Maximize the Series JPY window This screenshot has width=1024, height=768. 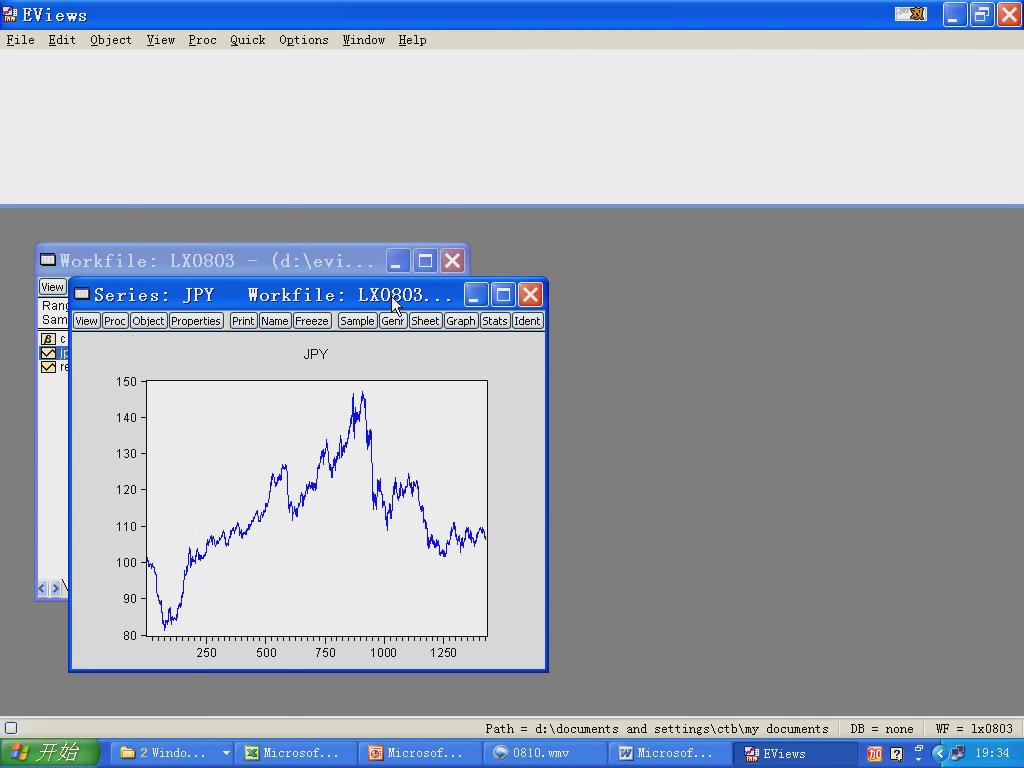pyautogui.click(x=504, y=295)
